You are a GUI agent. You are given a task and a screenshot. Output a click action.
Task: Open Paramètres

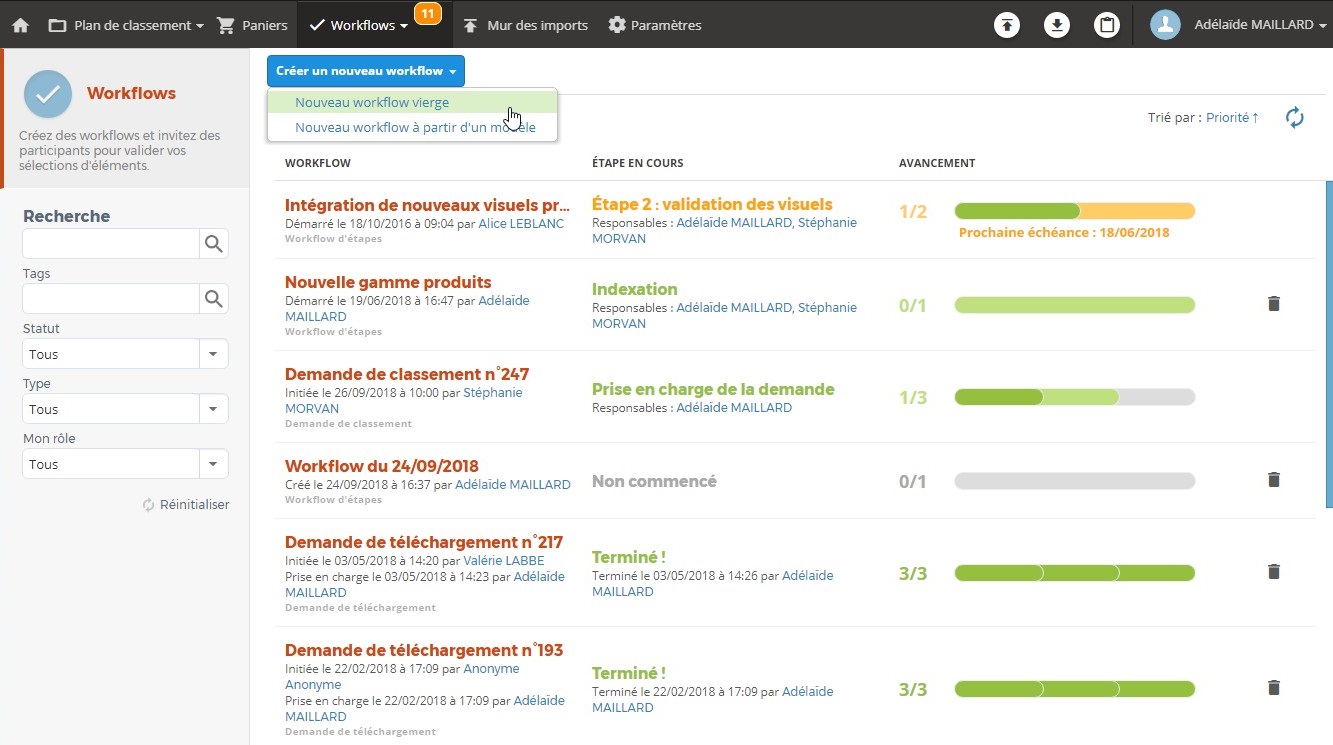[655, 25]
